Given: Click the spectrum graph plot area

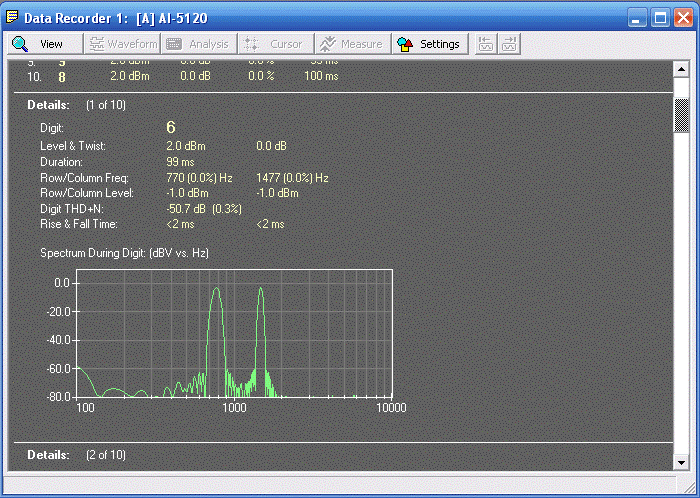Looking at the screenshot, I should (234, 333).
